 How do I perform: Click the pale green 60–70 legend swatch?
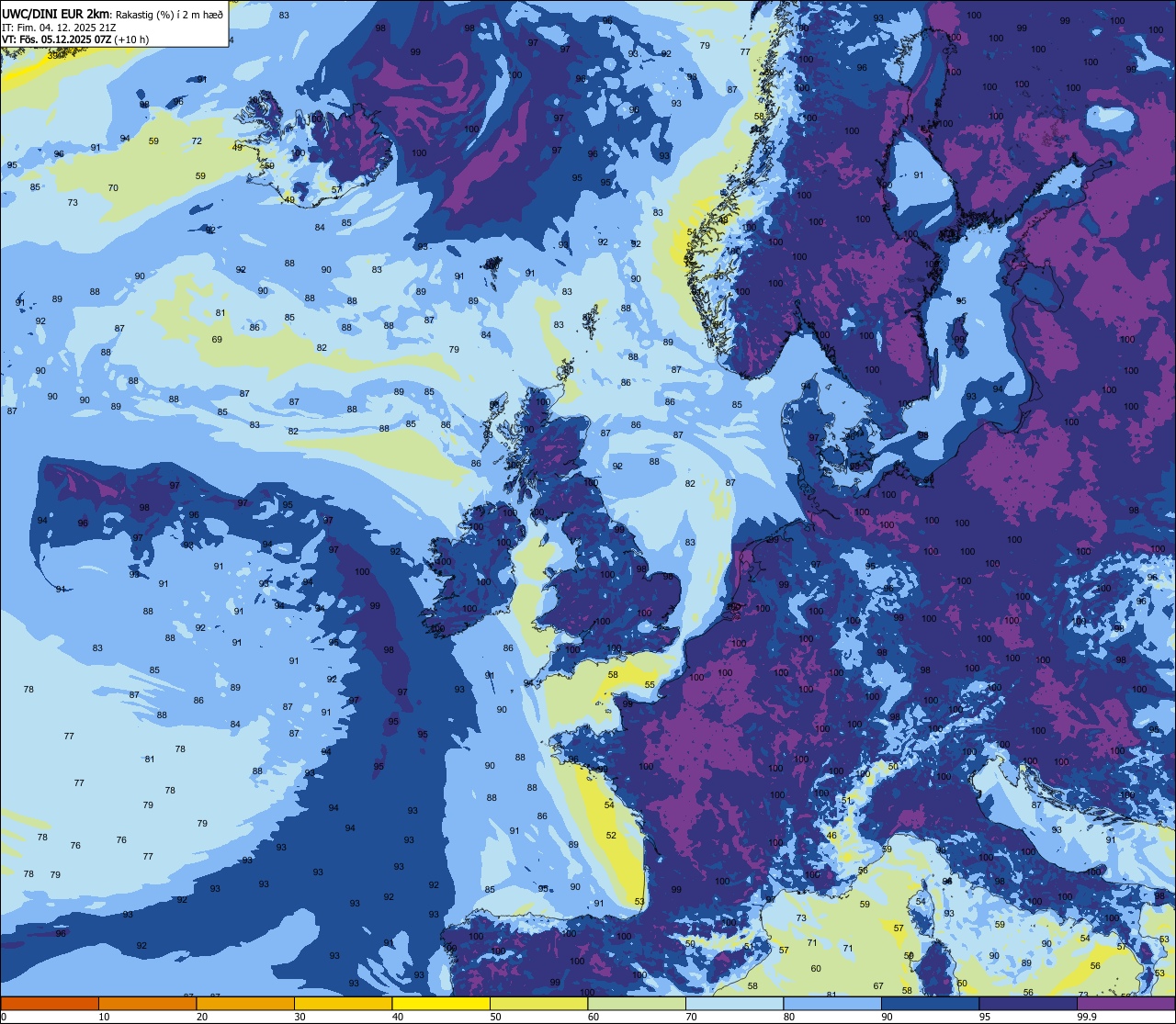pyautogui.click(x=637, y=1004)
